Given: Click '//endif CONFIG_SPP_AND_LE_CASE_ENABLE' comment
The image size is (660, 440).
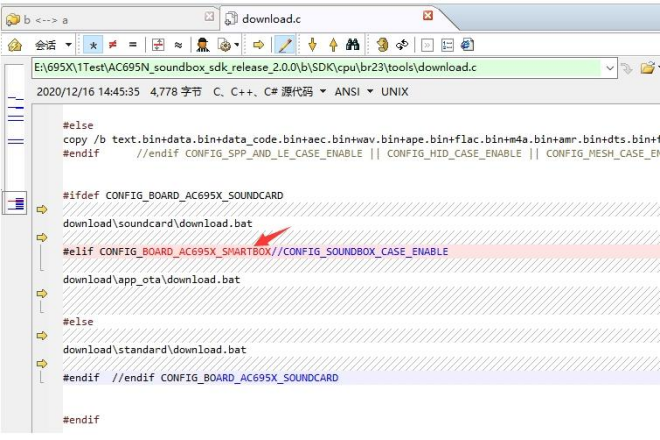Looking at the screenshot, I should tap(398, 154).
